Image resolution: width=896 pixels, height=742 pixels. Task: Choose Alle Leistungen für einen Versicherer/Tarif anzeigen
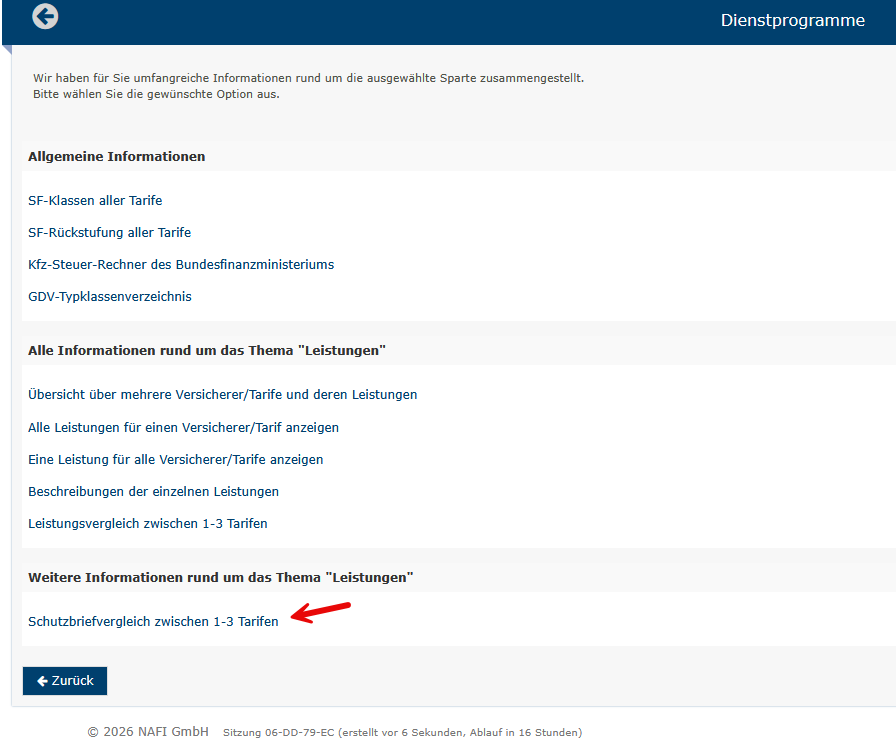coord(183,428)
